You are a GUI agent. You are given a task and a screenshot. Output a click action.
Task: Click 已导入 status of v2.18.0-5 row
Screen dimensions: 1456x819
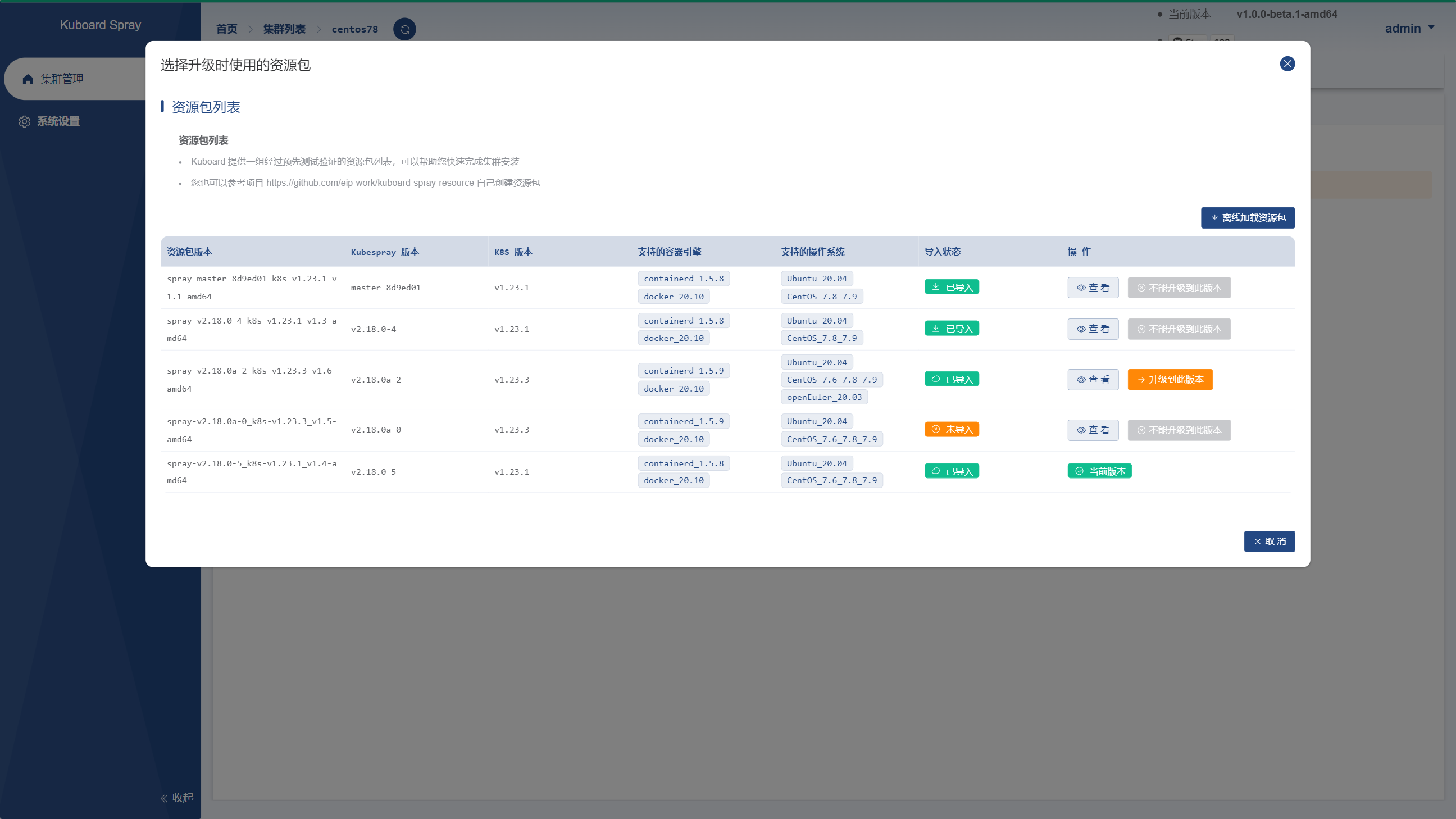(952, 471)
